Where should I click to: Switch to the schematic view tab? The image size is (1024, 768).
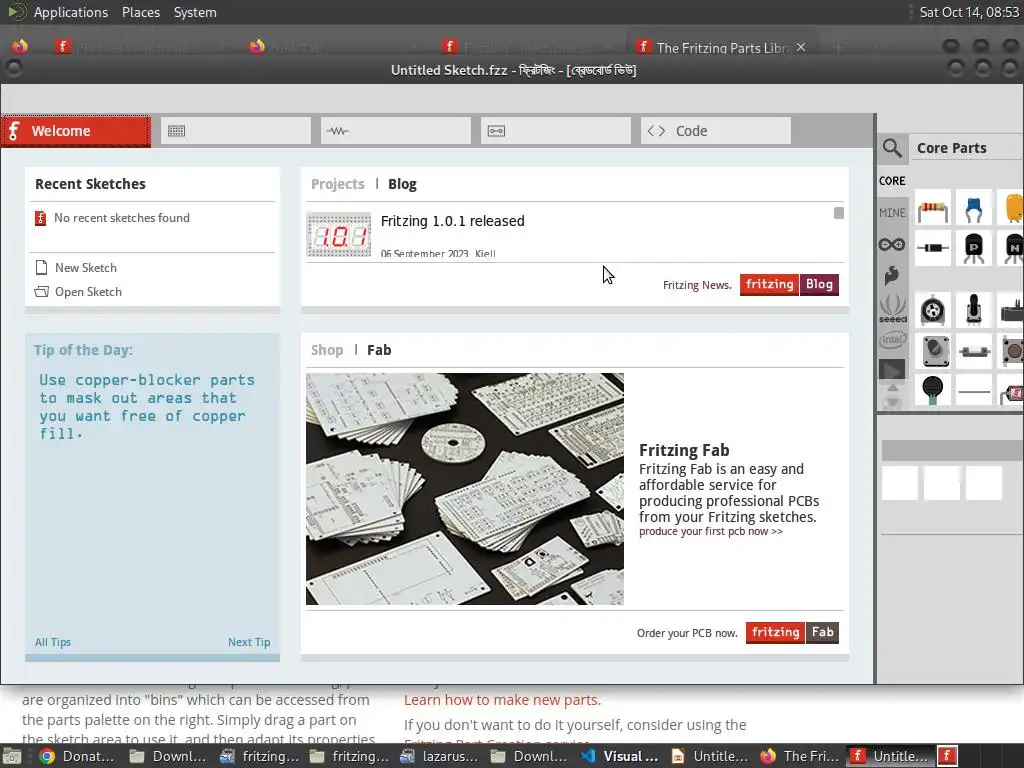tap(396, 131)
